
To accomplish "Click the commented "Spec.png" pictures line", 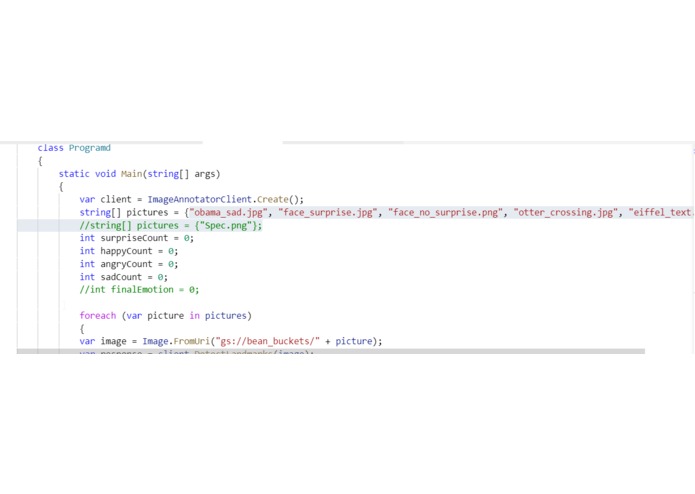I will coord(171,226).
